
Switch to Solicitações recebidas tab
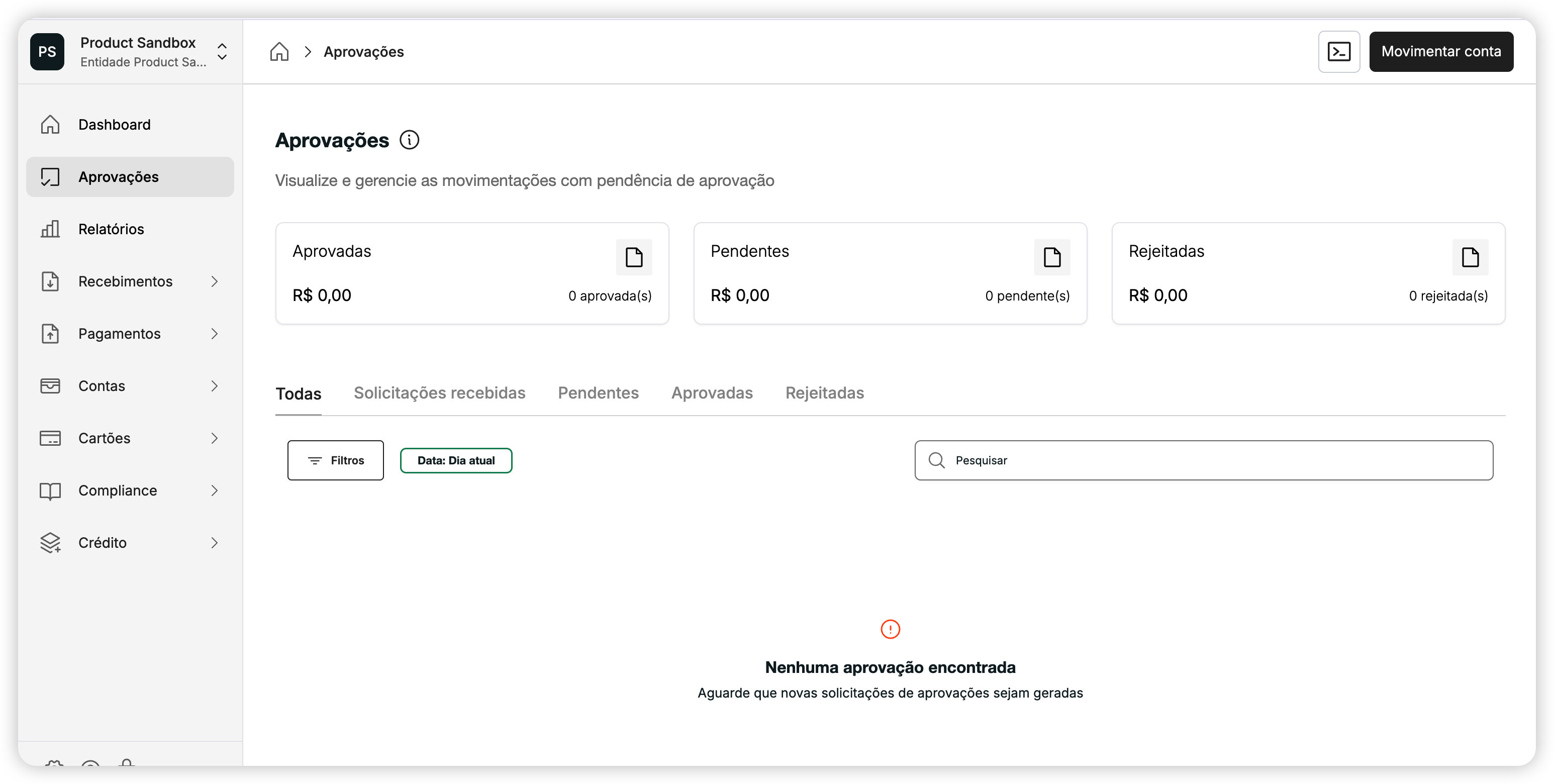439,393
